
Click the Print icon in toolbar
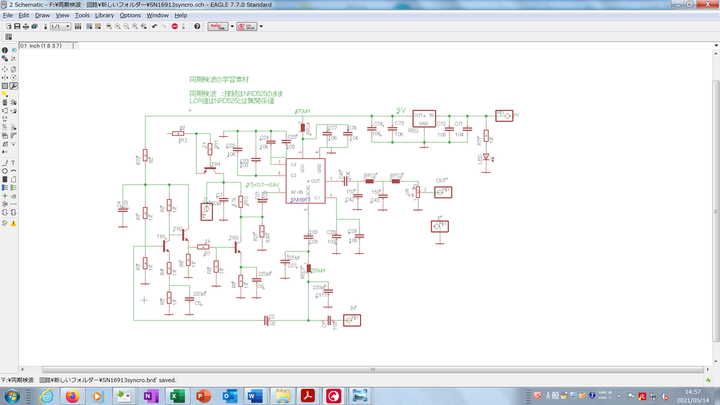27,27
